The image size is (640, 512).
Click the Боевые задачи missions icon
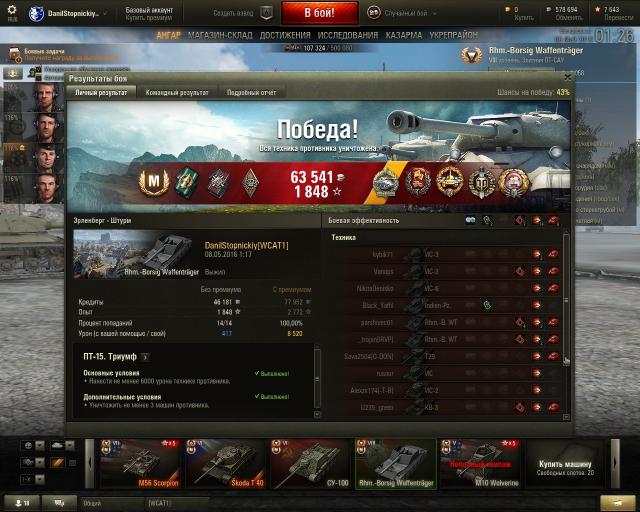[x=15, y=54]
